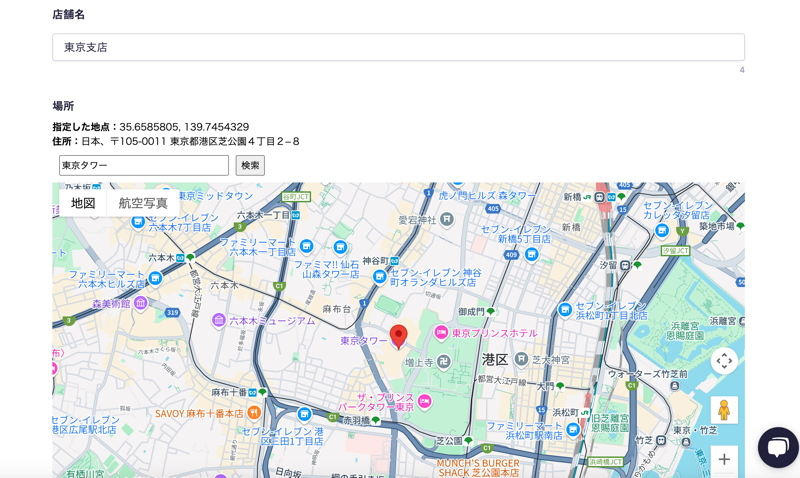This screenshot has height=478, width=800.
Task: Click the 増上寺 temple marker
Action: pyautogui.click(x=443, y=361)
